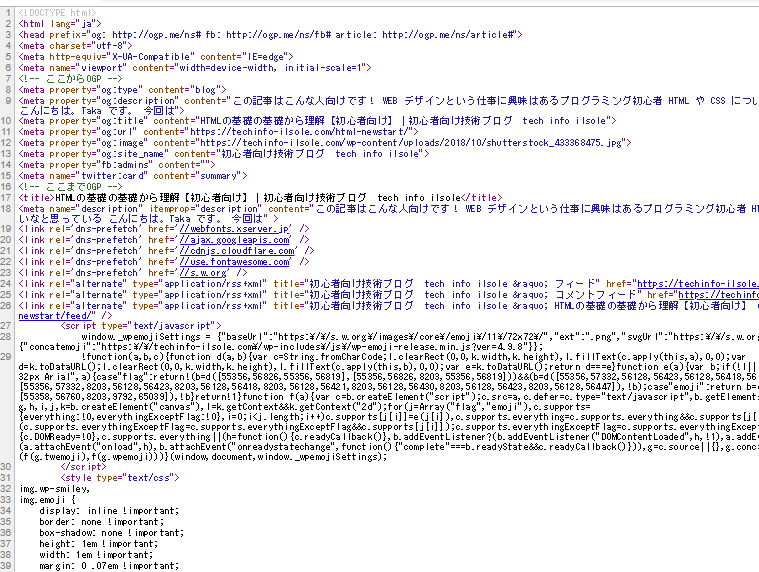Click the closing </script> tag
This screenshot has height=572, width=759.
click(x=83, y=467)
